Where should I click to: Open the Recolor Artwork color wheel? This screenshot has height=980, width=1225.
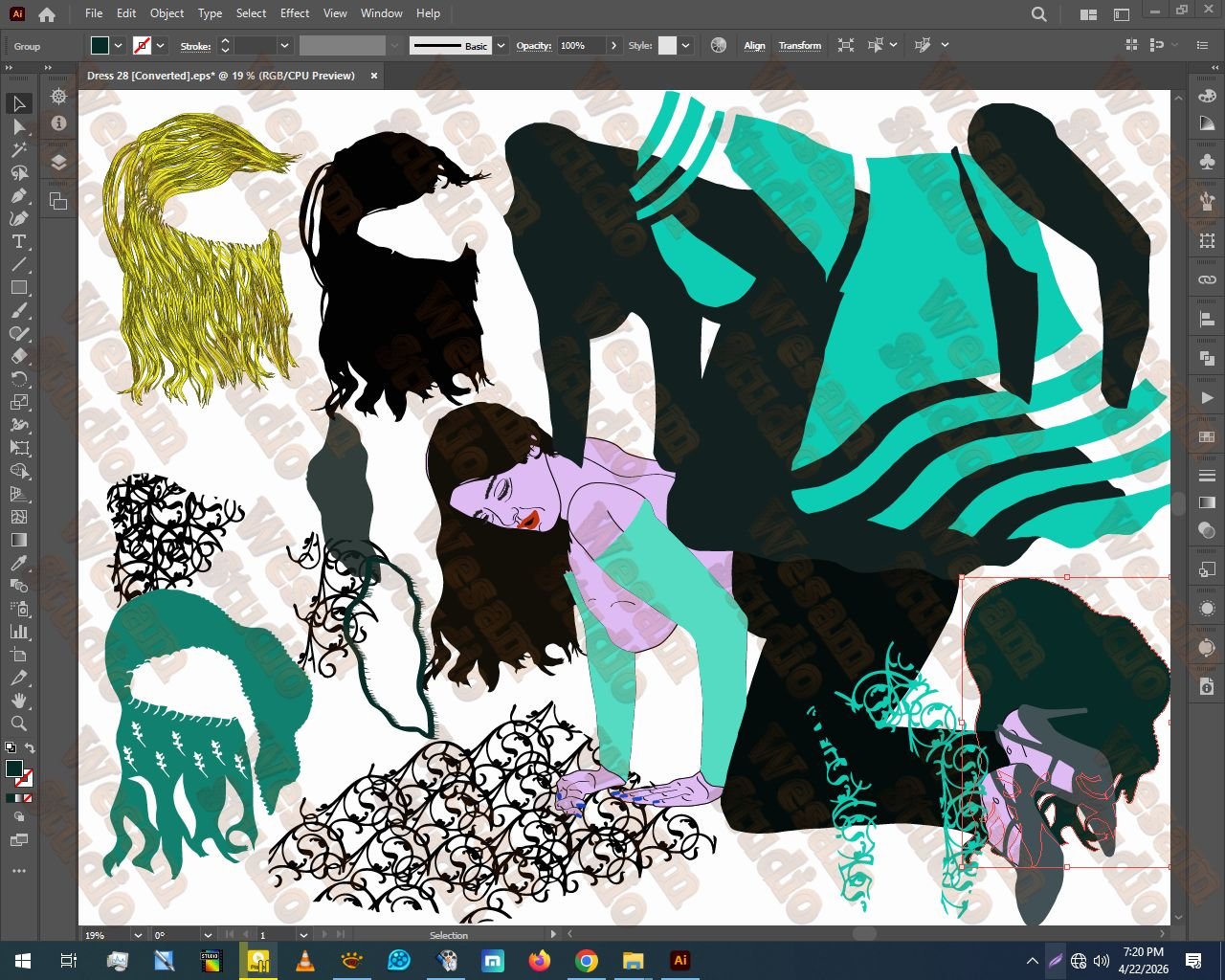[x=719, y=45]
